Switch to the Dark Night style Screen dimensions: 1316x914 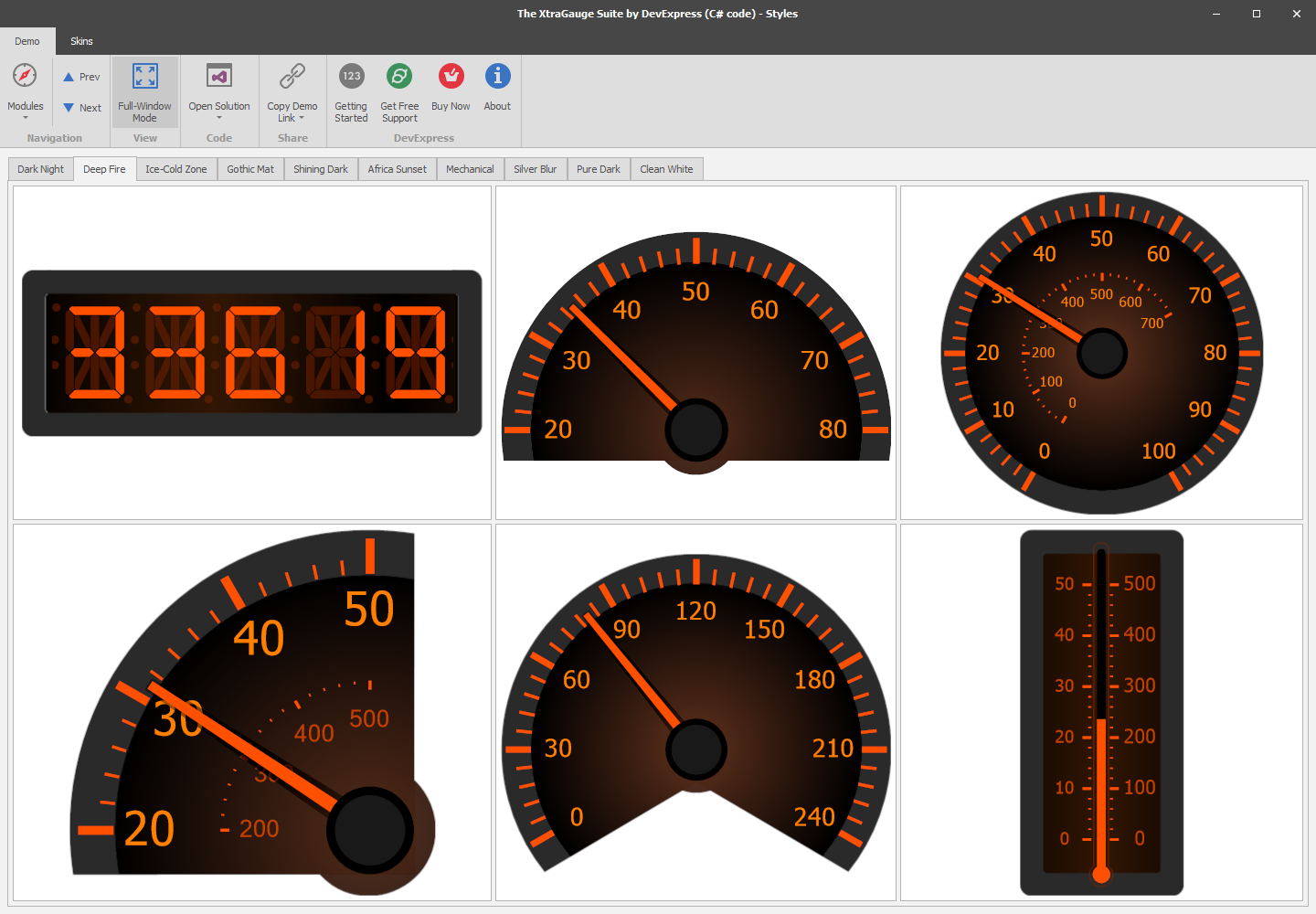point(40,169)
